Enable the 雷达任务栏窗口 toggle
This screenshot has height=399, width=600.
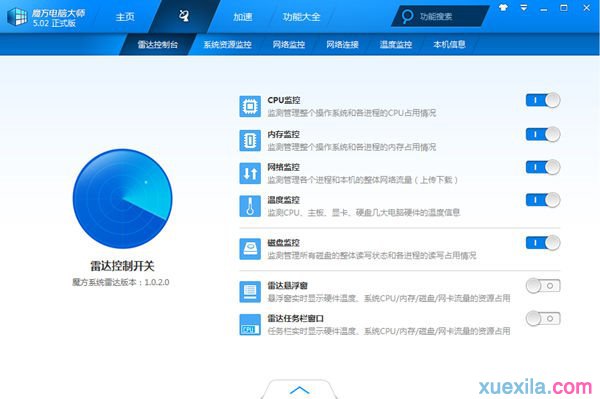(x=543, y=319)
